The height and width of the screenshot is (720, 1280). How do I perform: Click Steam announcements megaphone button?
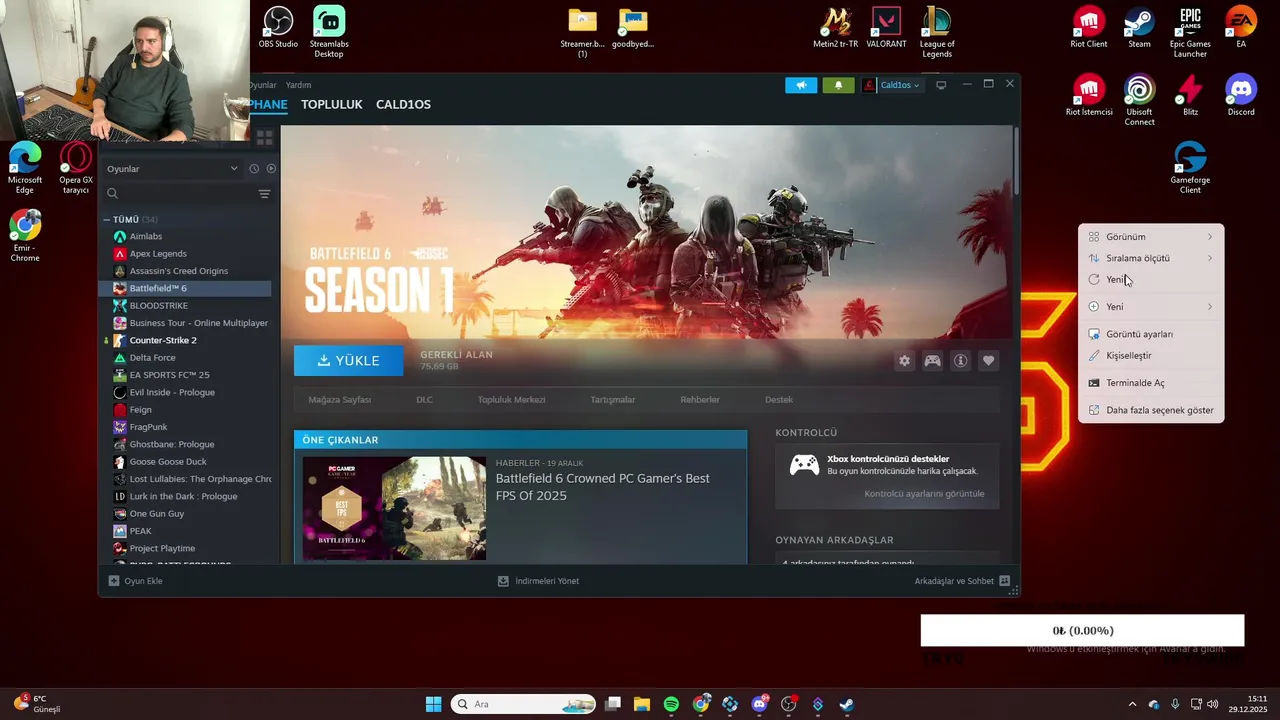(801, 85)
